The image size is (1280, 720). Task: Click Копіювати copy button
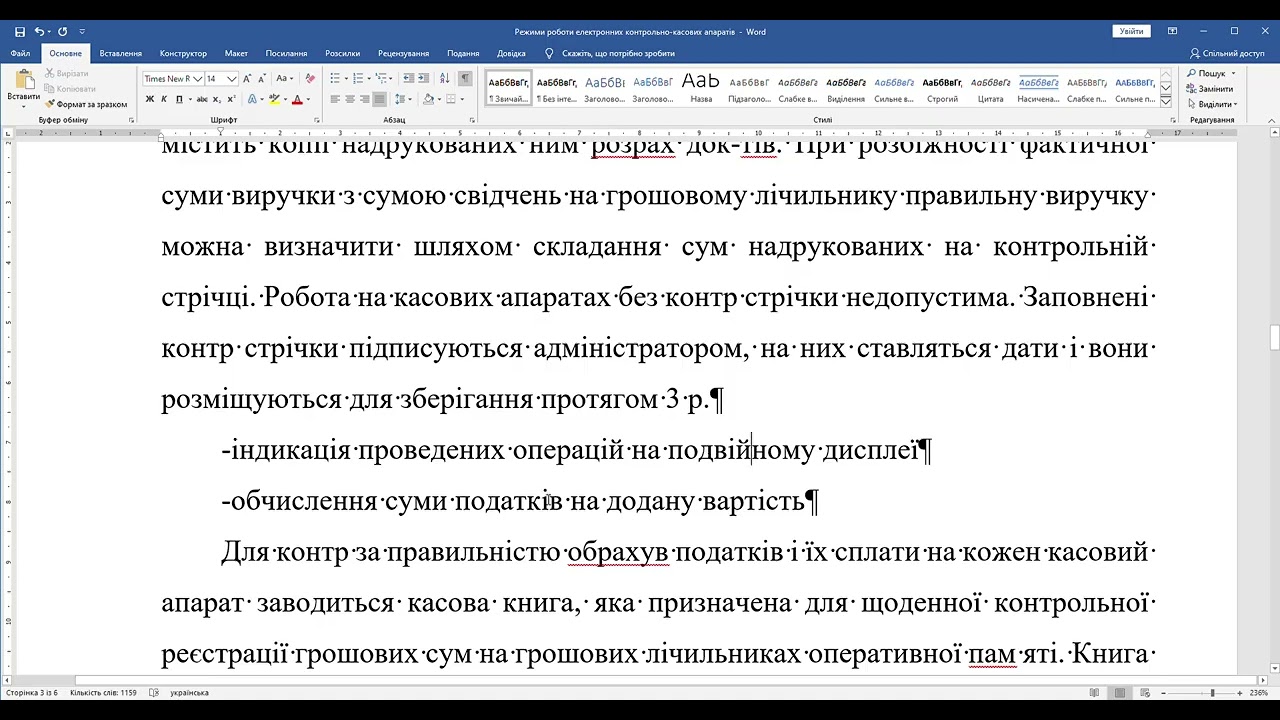(70, 89)
